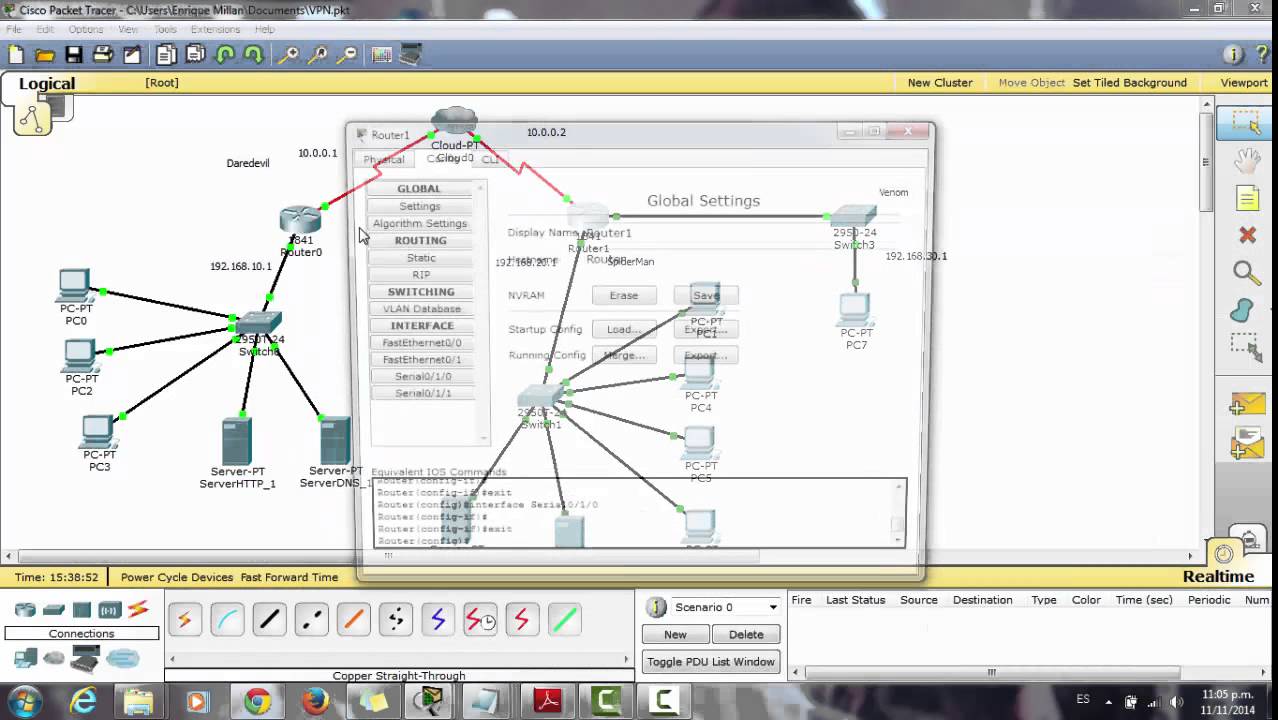This screenshot has width=1278, height=720.
Task: Choose Multiuser Connection category icon
Action: pos(123,658)
